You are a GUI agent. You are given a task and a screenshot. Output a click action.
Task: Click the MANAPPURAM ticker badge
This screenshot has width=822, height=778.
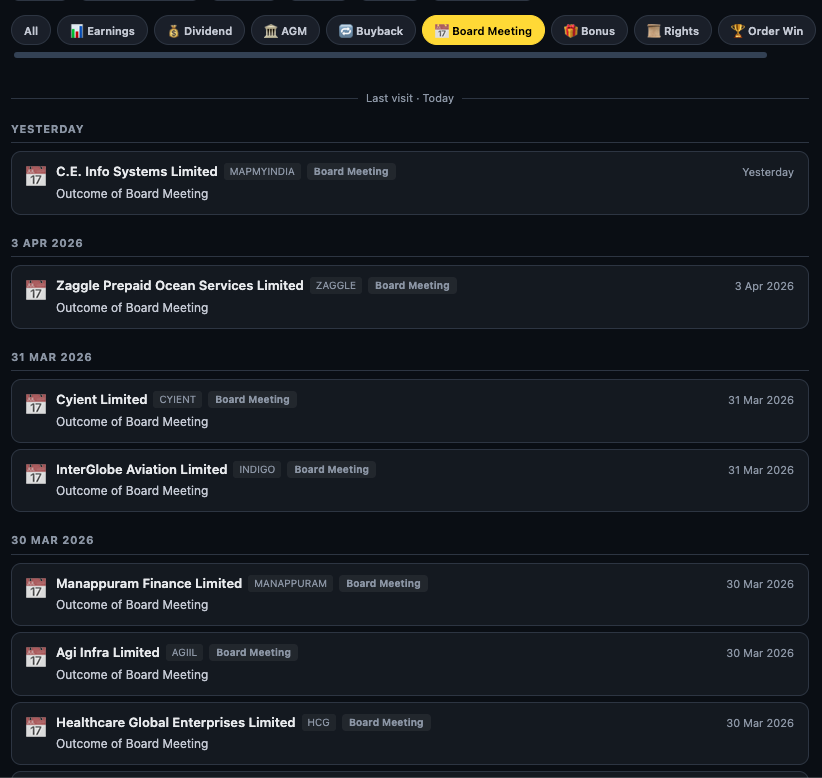tap(290, 584)
